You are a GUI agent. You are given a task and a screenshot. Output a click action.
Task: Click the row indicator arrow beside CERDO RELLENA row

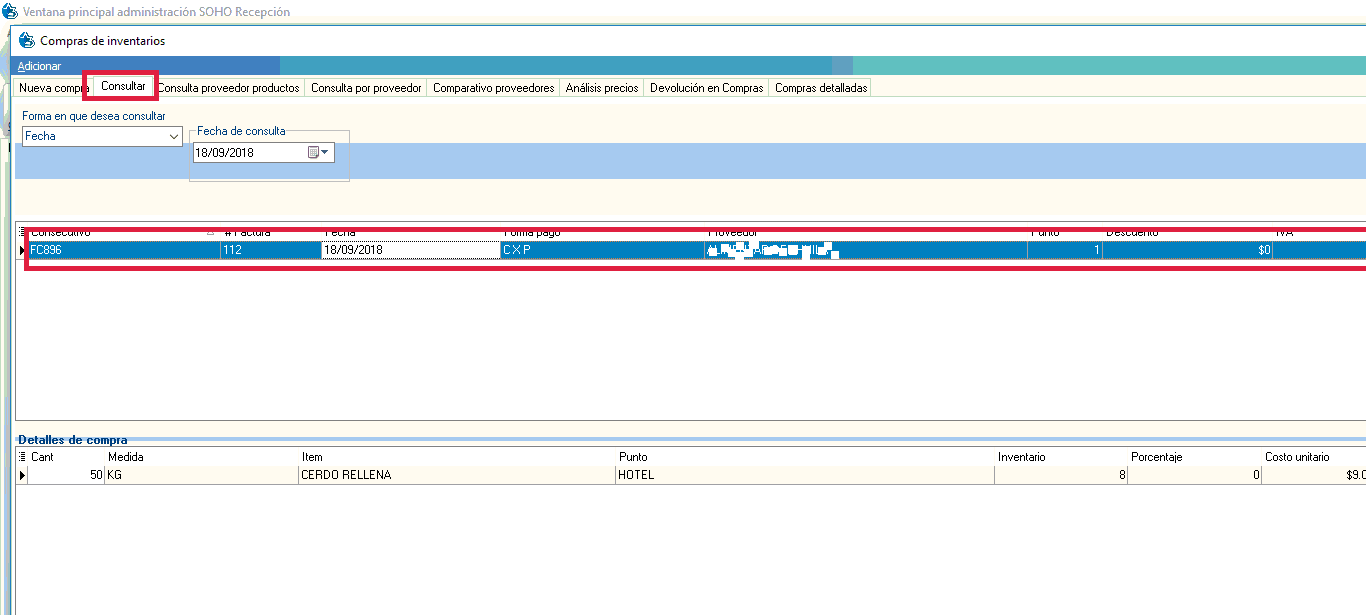[x=23, y=475]
